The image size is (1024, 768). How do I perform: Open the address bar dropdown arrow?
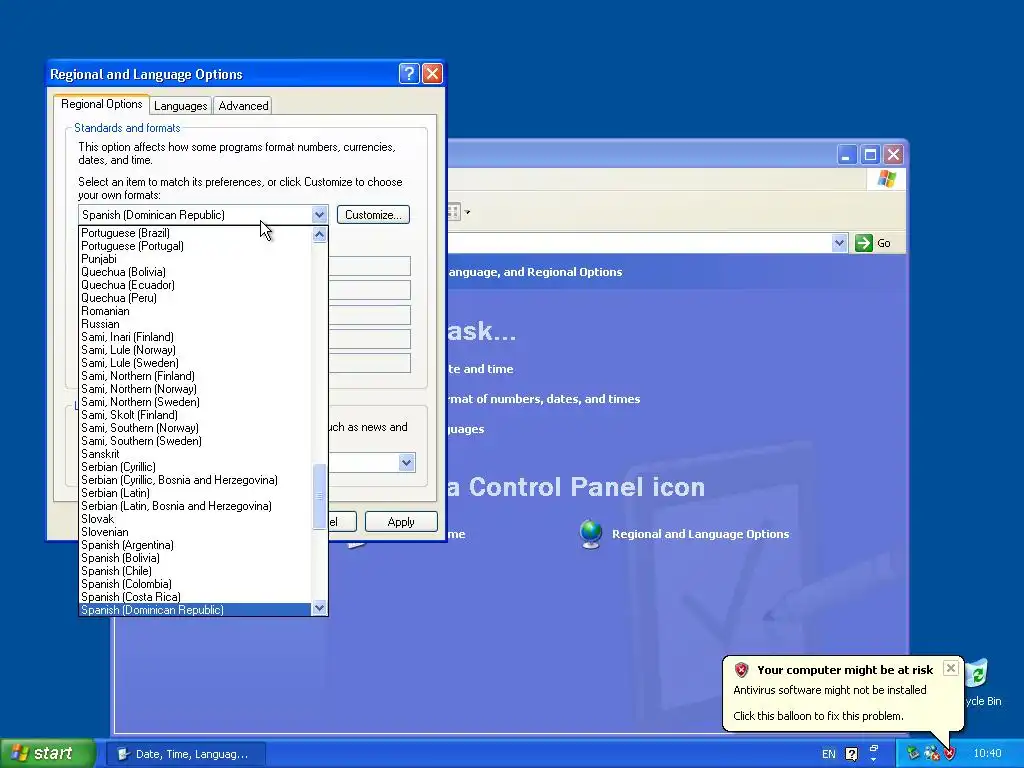pyautogui.click(x=839, y=243)
